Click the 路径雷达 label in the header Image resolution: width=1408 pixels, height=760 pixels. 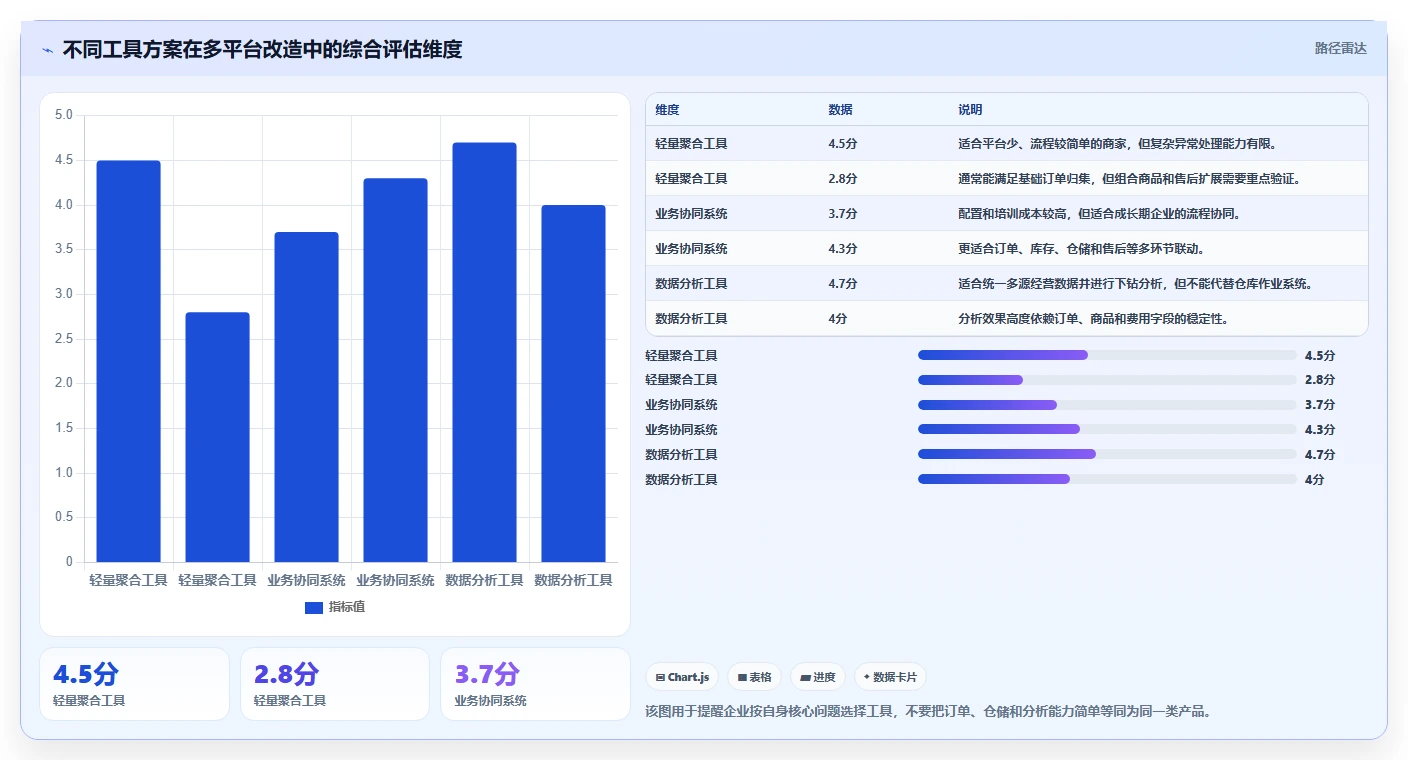pos(1340,48)
